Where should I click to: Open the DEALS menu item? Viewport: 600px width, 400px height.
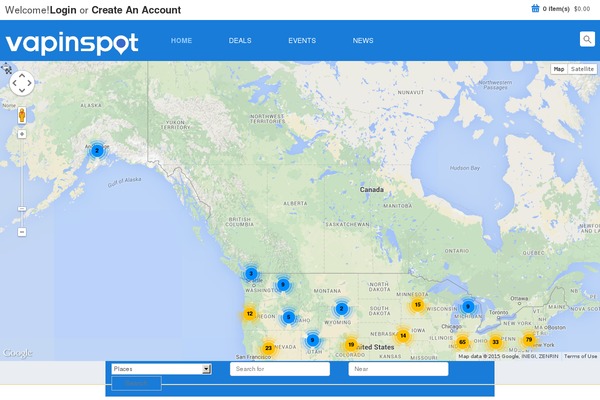[x=240, y=41]
